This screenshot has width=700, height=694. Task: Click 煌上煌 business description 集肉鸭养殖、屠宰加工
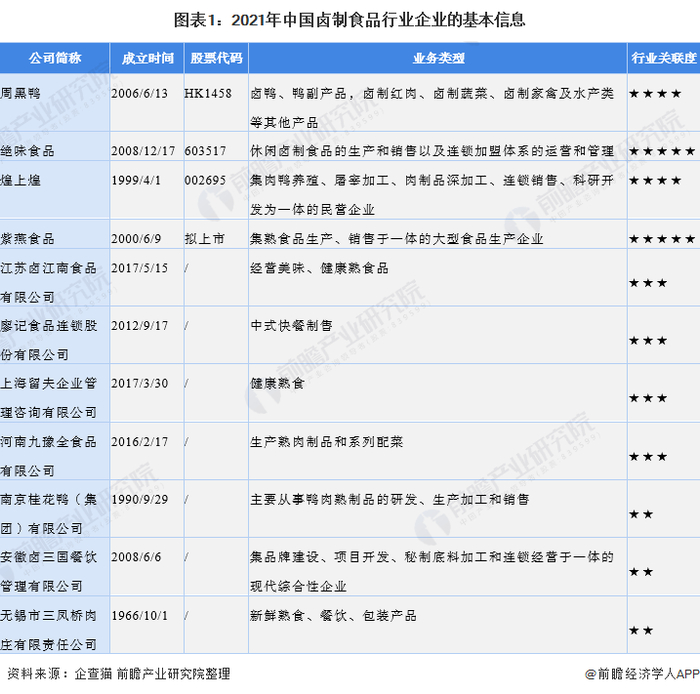tap(432, 195)
